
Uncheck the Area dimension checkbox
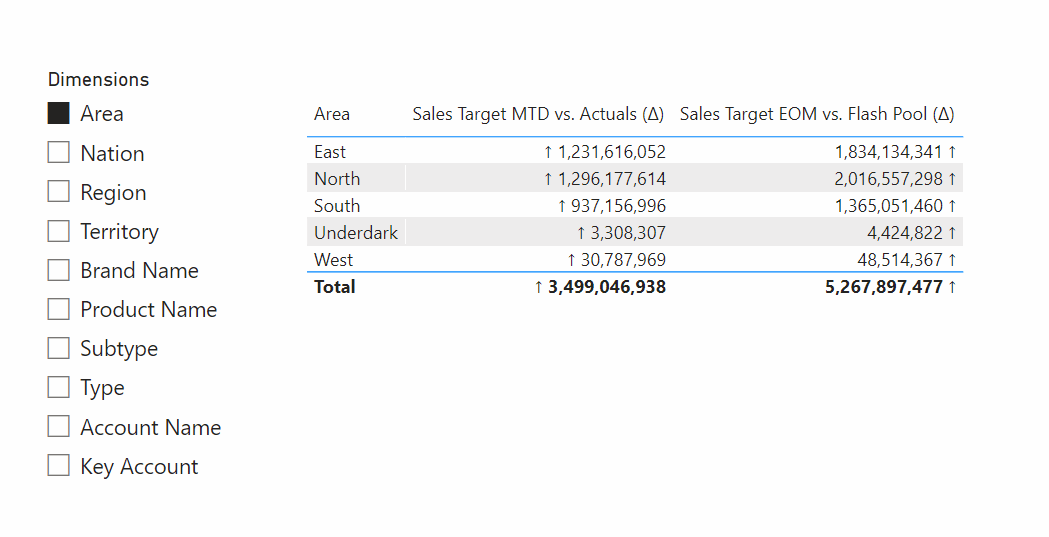58,113
